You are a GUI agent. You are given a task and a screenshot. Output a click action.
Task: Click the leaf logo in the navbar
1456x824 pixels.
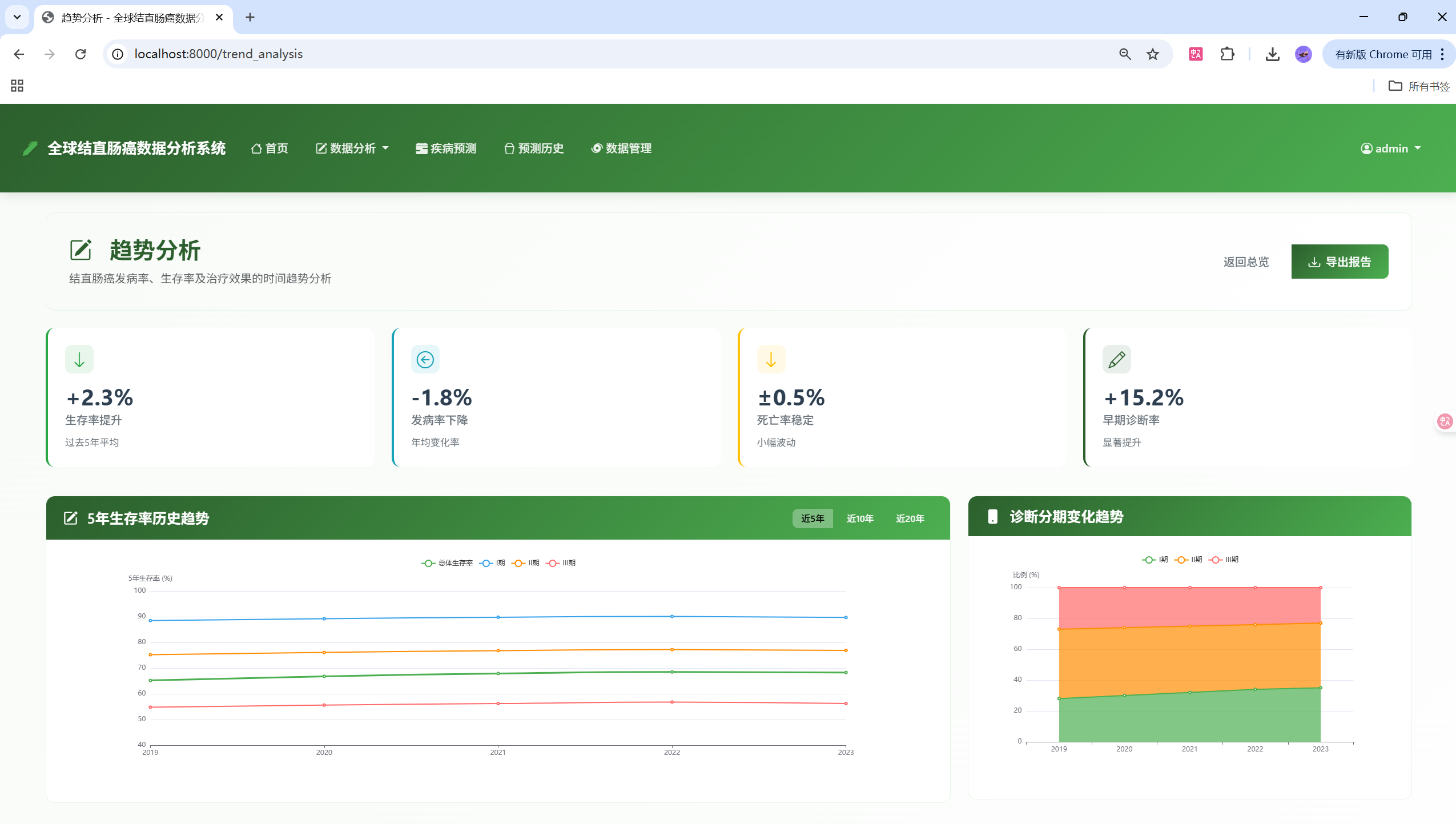coord(30,148)
